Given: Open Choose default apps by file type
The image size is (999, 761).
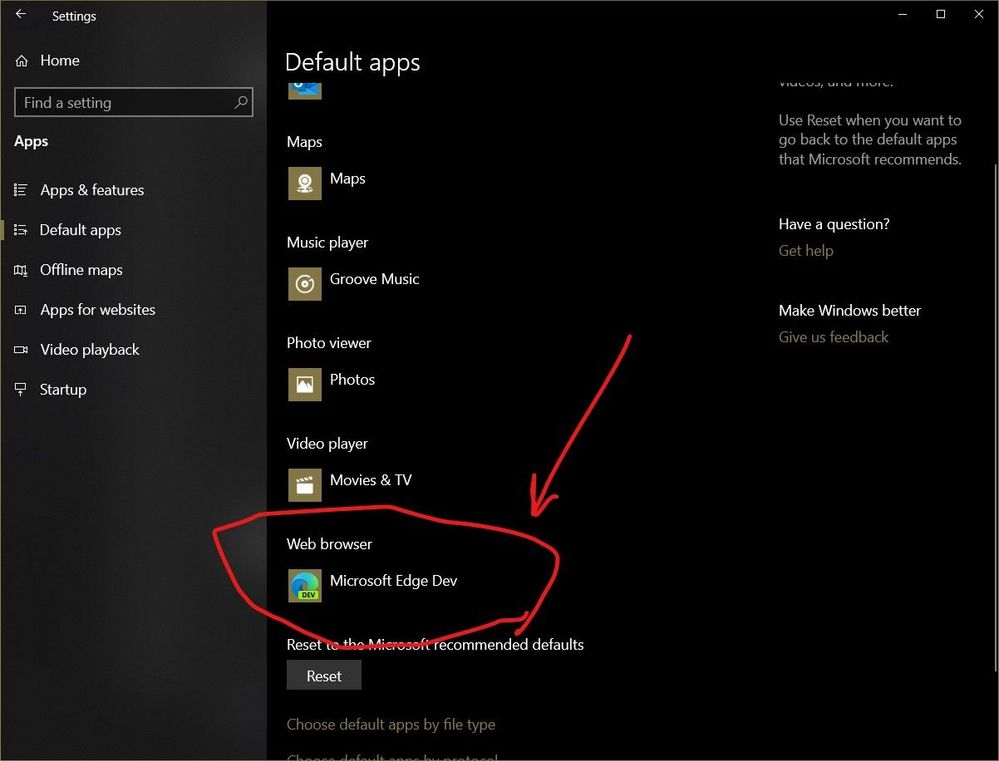Looking at the screenshot, I should click(391, 725).
